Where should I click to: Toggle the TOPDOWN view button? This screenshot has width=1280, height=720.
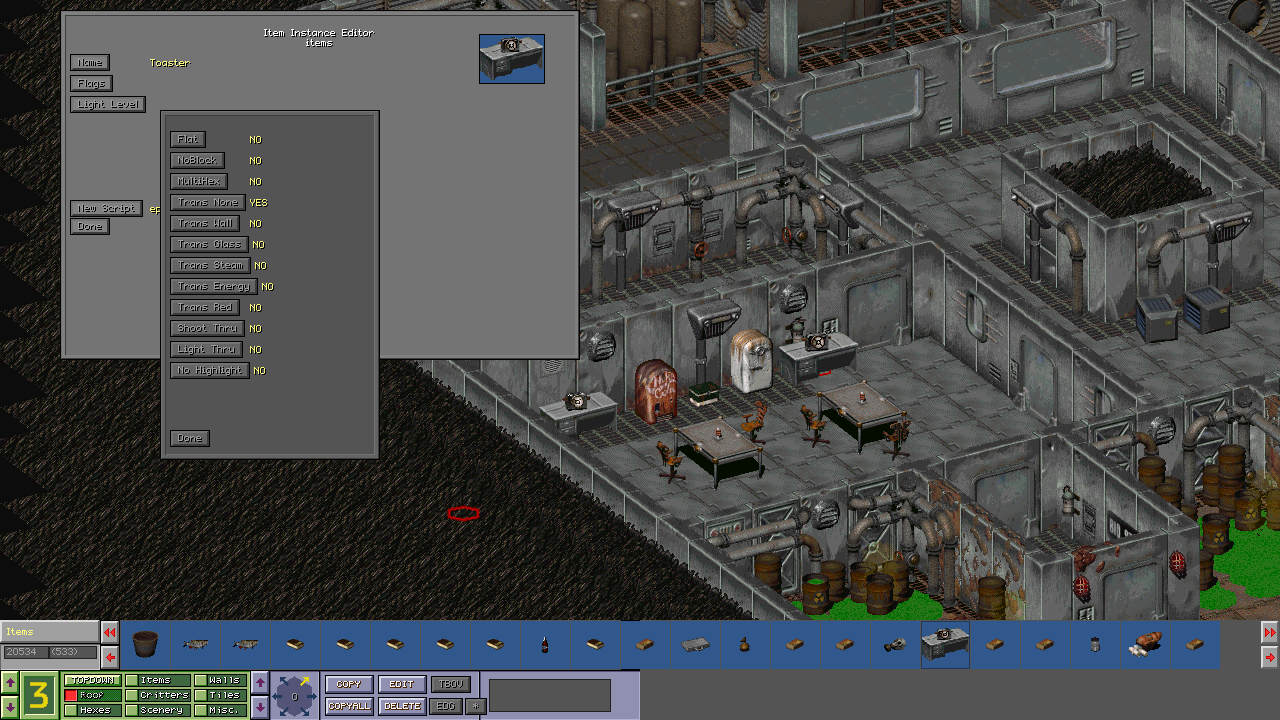(92, 680)
